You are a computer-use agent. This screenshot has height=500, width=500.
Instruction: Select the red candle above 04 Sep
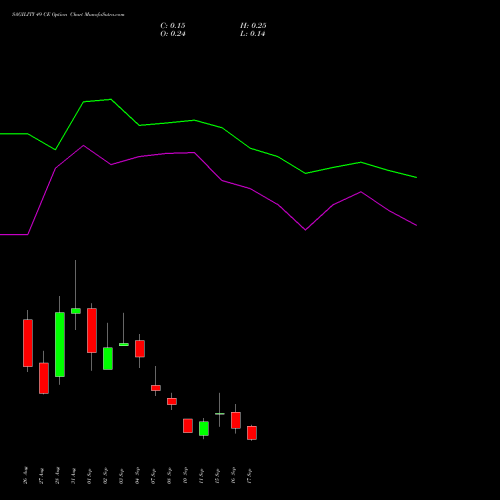click(140, 349)
